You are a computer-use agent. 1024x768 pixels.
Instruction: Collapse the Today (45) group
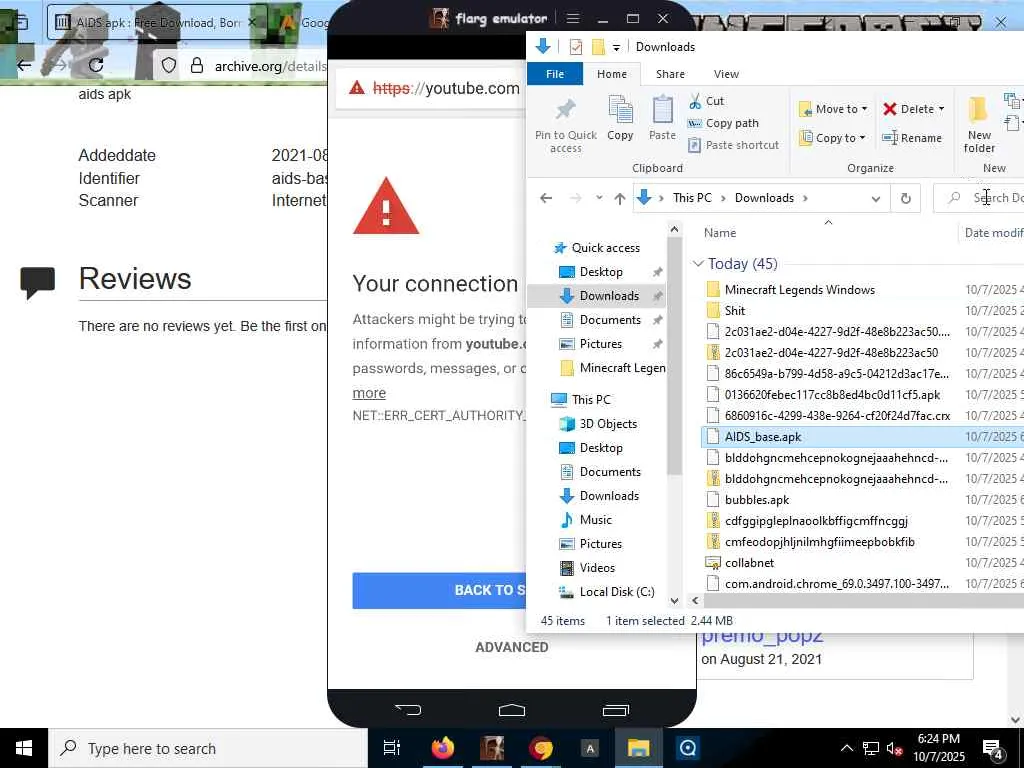point(698,264)
